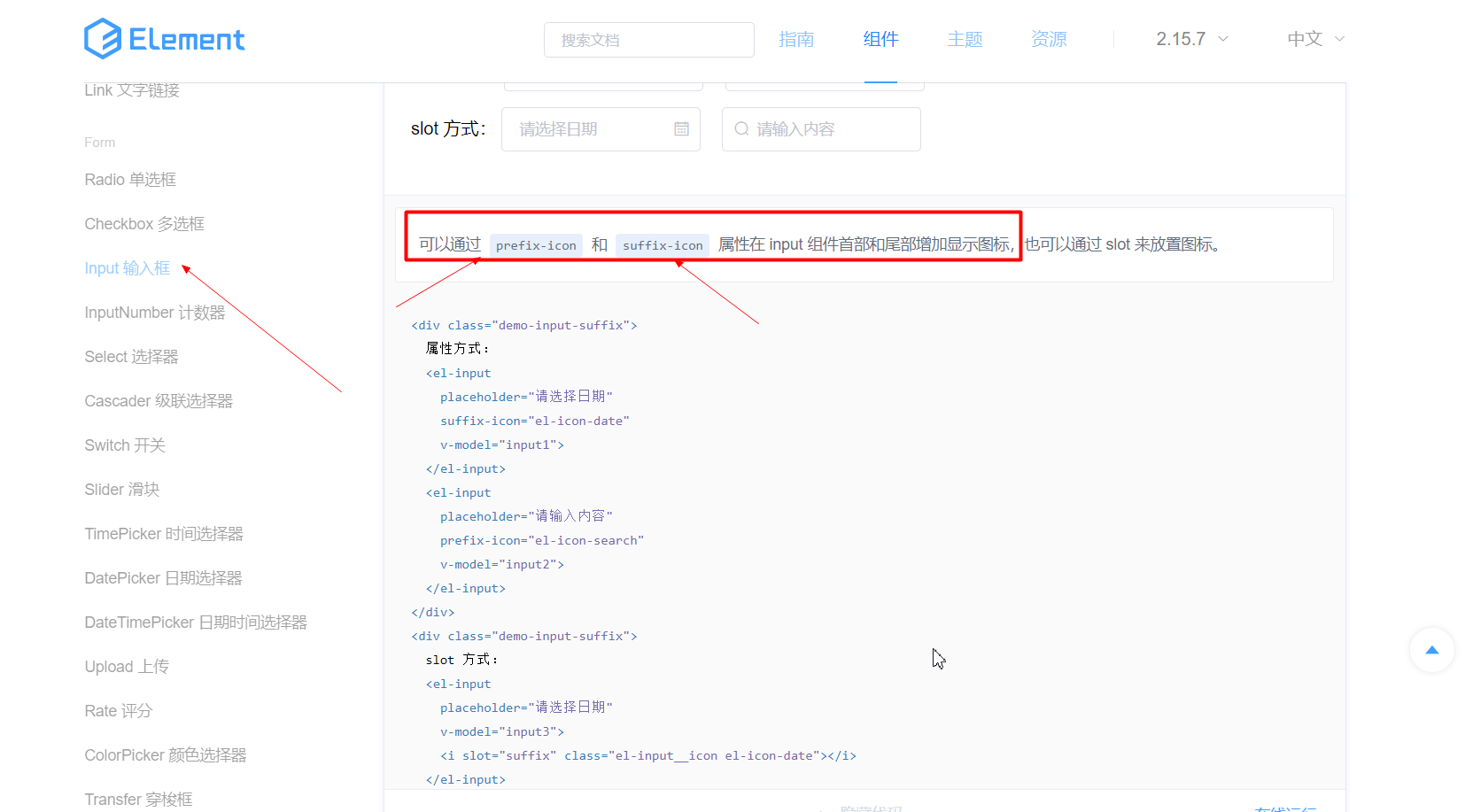Open the 资源 nav tab
The image size is (1465, 812).
(1049, 39)
